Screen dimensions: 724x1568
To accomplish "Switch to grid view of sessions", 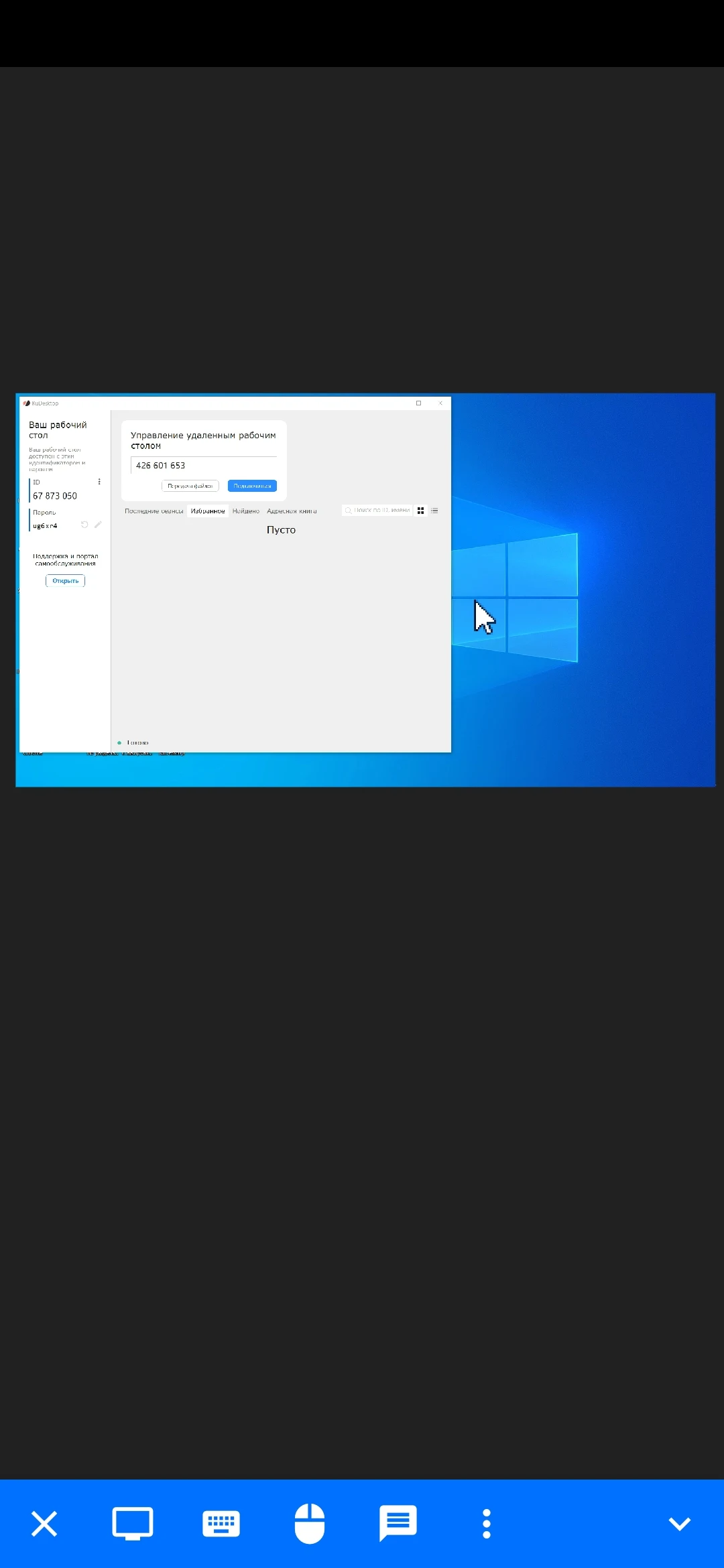I will point(421,511).
